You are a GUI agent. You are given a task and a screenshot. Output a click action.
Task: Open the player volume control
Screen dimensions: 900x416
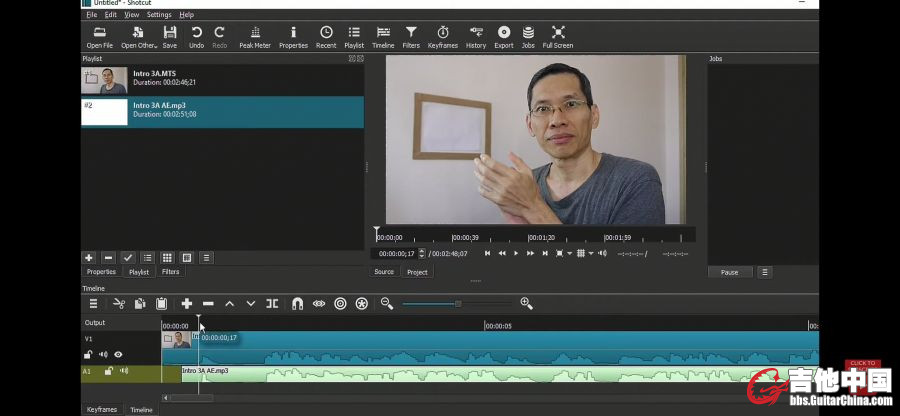(x=602, y=253)
